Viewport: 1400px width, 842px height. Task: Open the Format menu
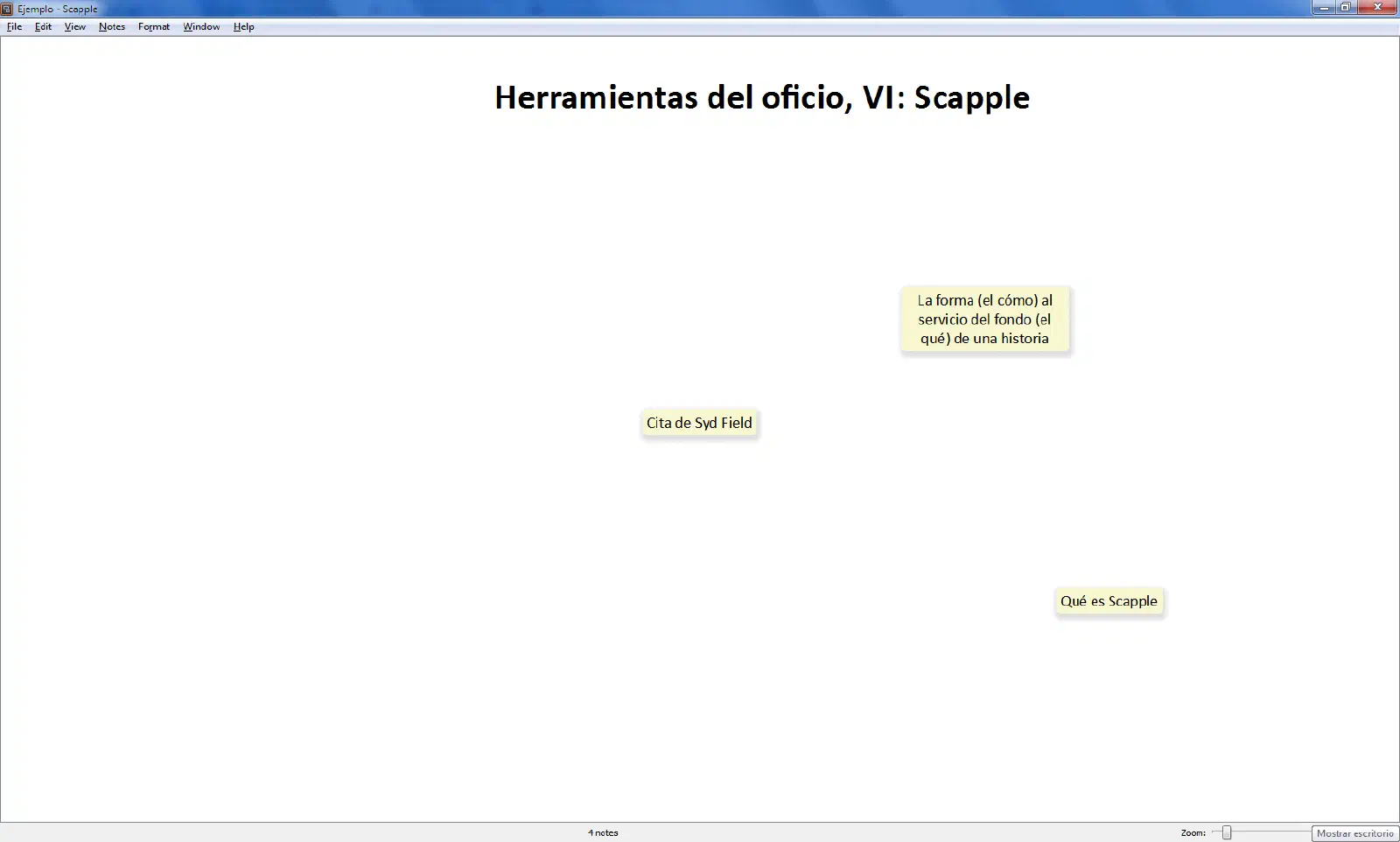click(154, 26)
